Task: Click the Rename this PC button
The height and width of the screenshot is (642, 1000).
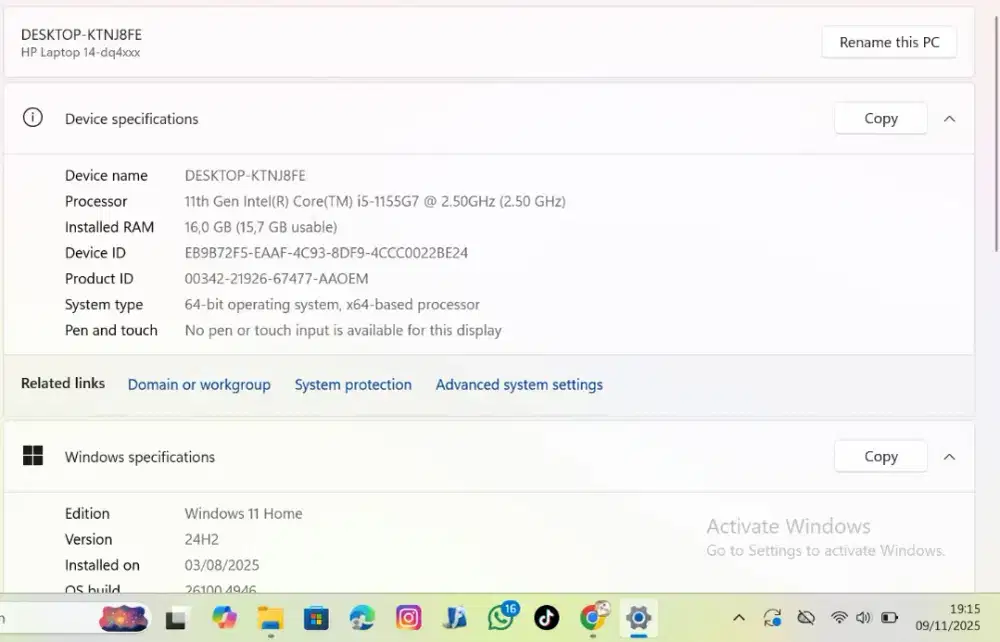Action: coord(888,43)
